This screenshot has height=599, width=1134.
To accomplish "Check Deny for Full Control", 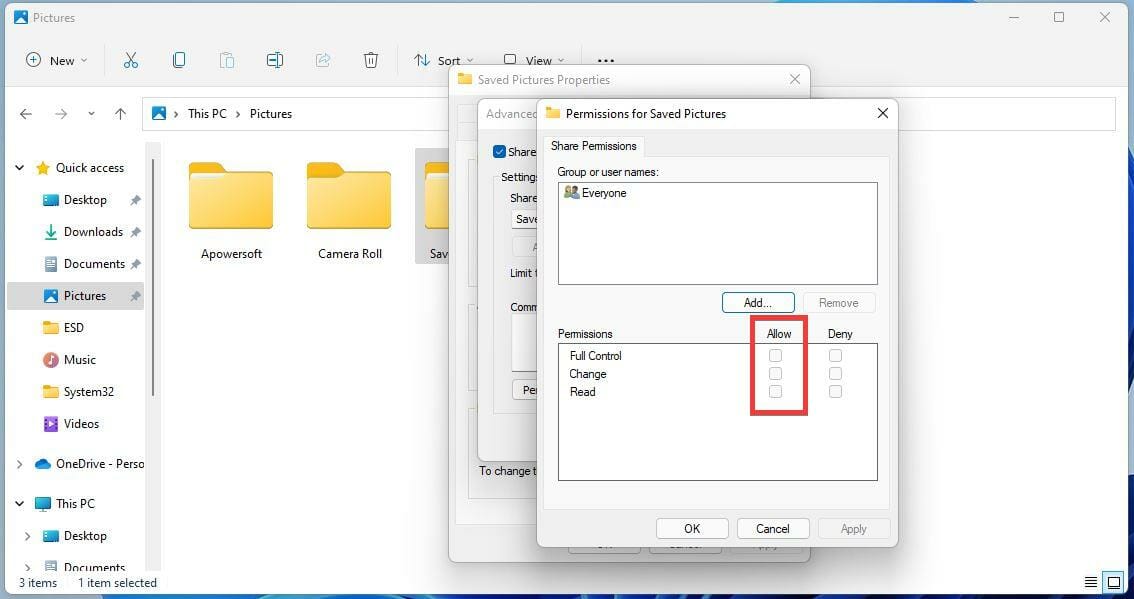I will pyautogui.click(x=835, y=355).
